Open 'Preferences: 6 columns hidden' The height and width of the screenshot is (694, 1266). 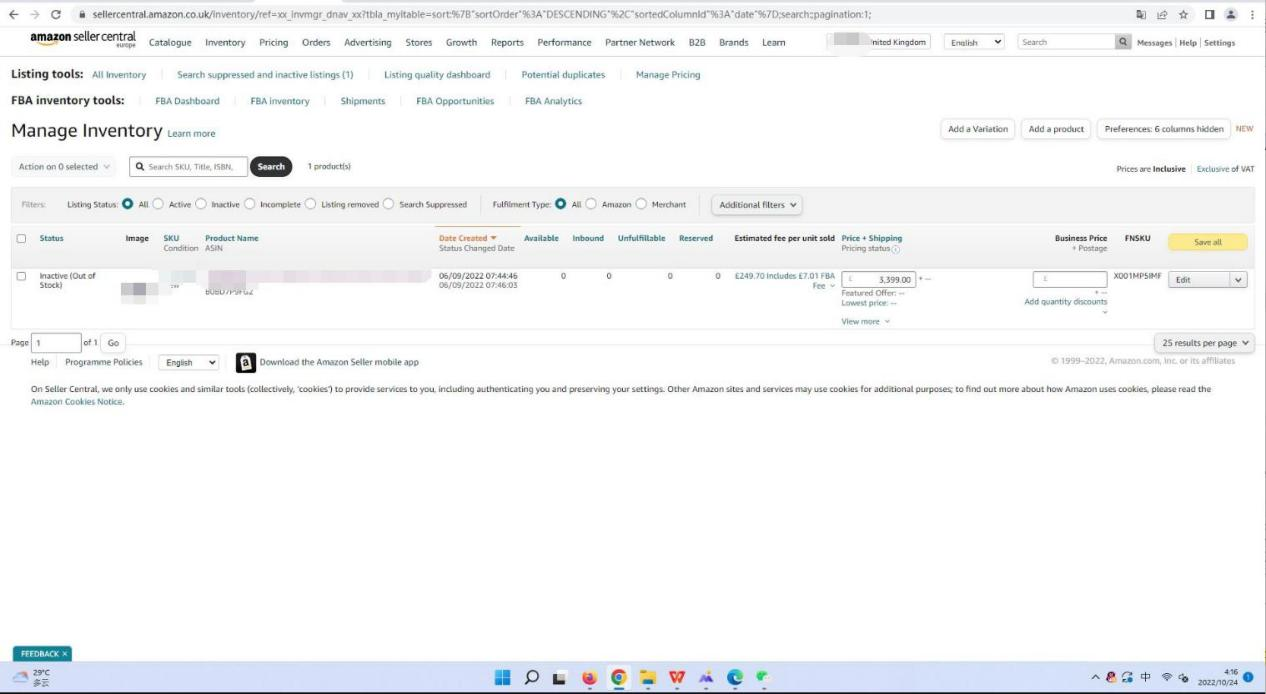tap(1164, 129)
